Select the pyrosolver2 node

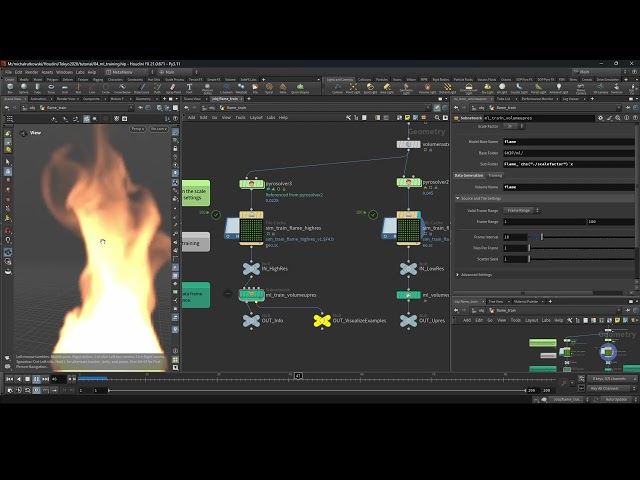(409, 182)
